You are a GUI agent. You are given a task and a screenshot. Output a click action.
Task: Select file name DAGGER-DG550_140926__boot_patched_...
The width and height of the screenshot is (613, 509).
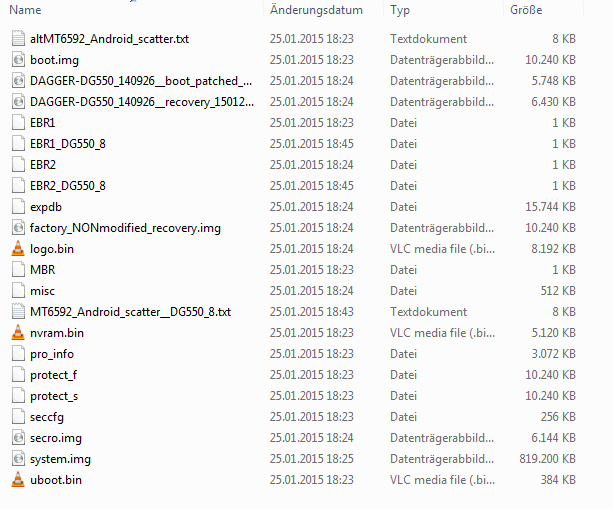pyautogui.click(x=141, y=81)
